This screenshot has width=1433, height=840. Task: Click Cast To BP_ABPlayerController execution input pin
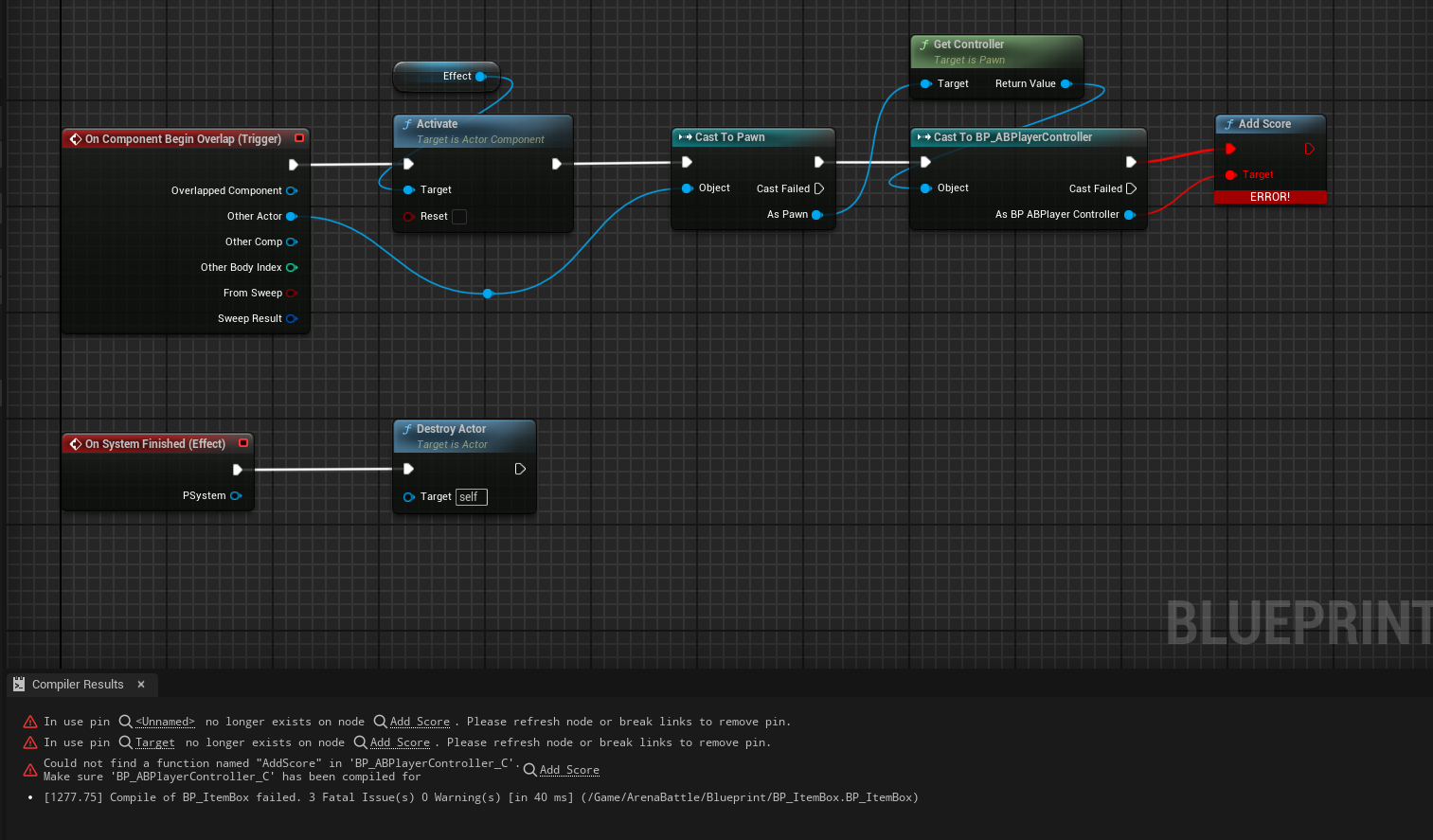click(925, 162)
